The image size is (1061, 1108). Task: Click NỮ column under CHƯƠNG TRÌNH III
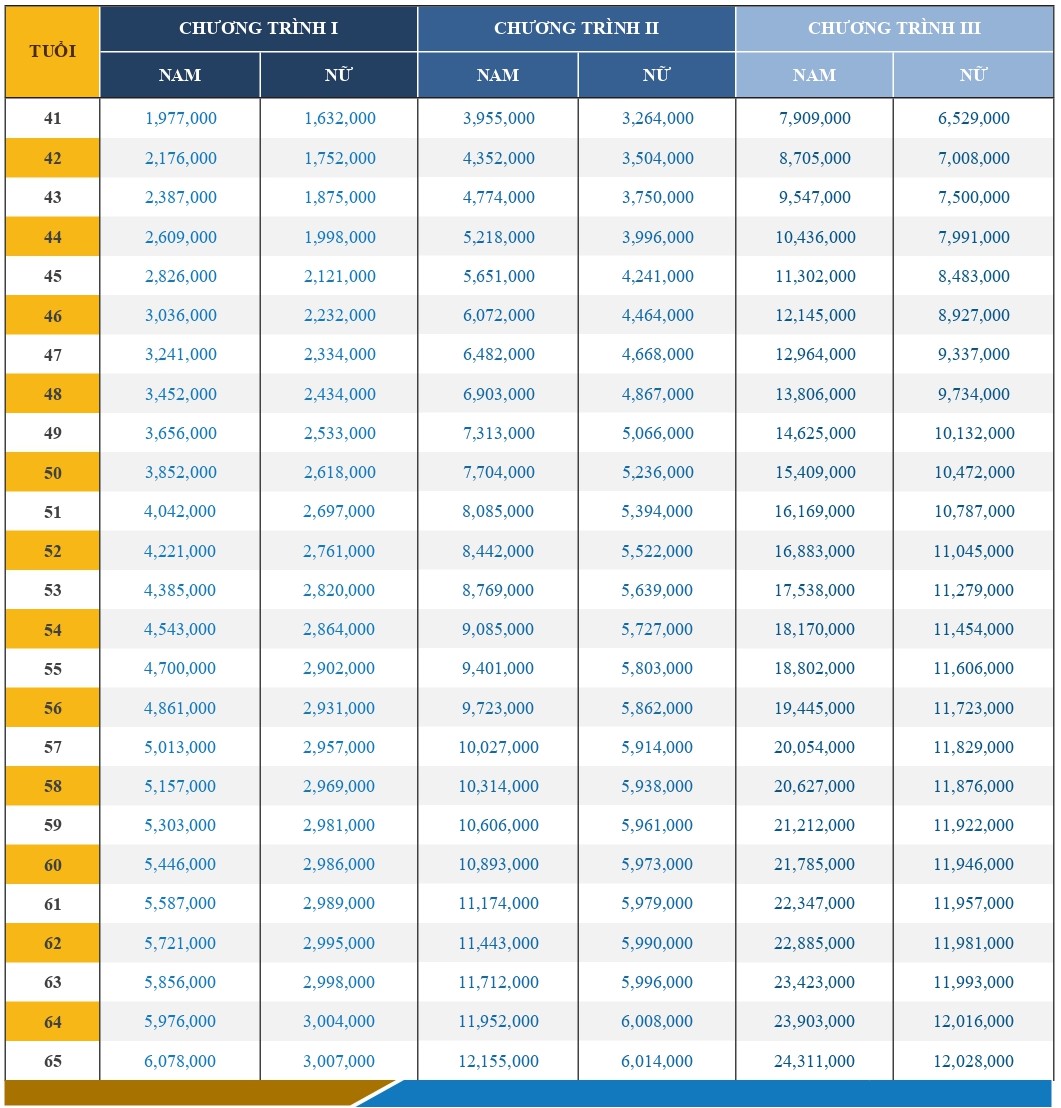pyautogui.click(x=973, y=75)
